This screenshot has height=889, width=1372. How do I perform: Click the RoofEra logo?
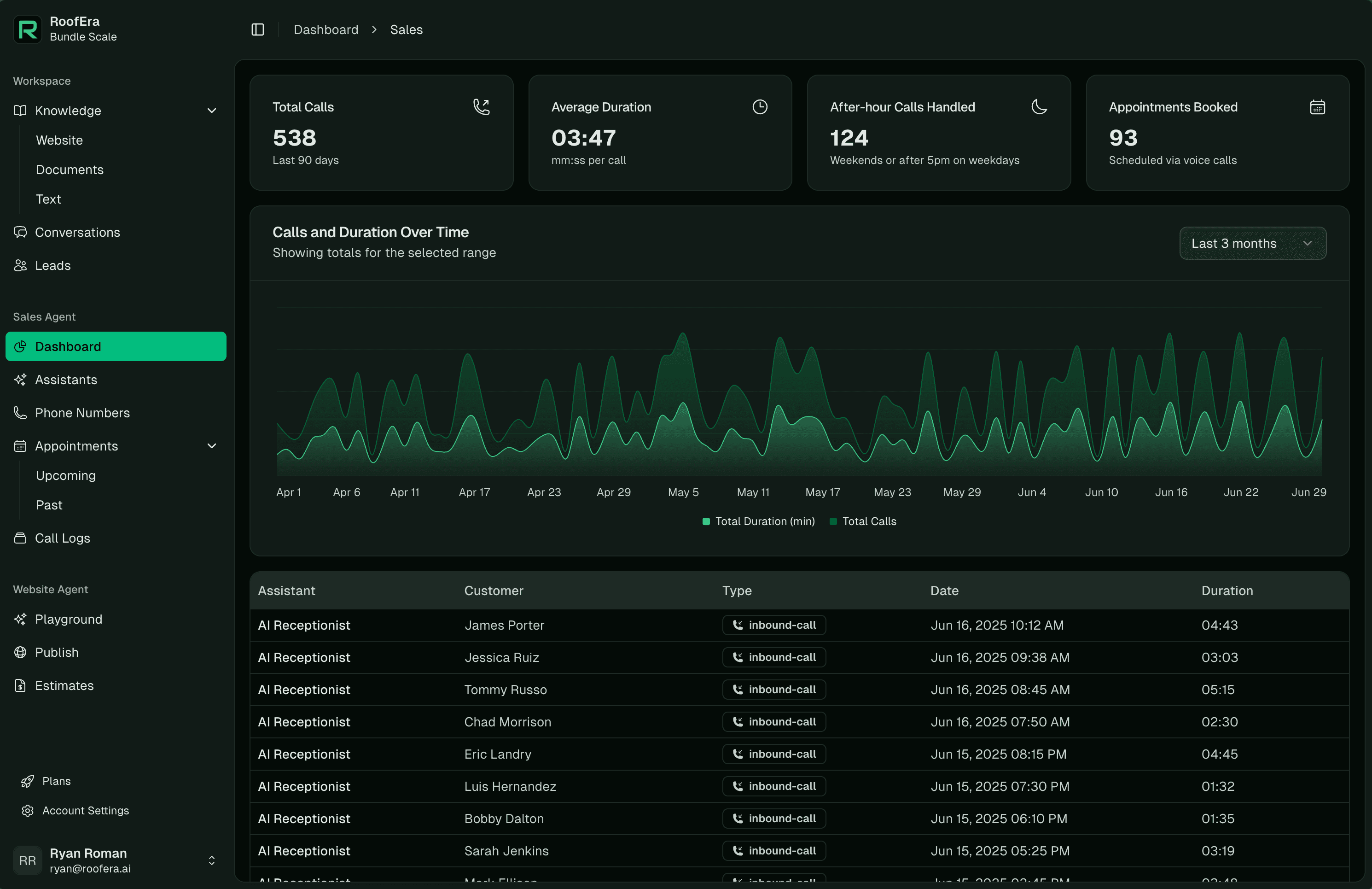click(27, 29)
